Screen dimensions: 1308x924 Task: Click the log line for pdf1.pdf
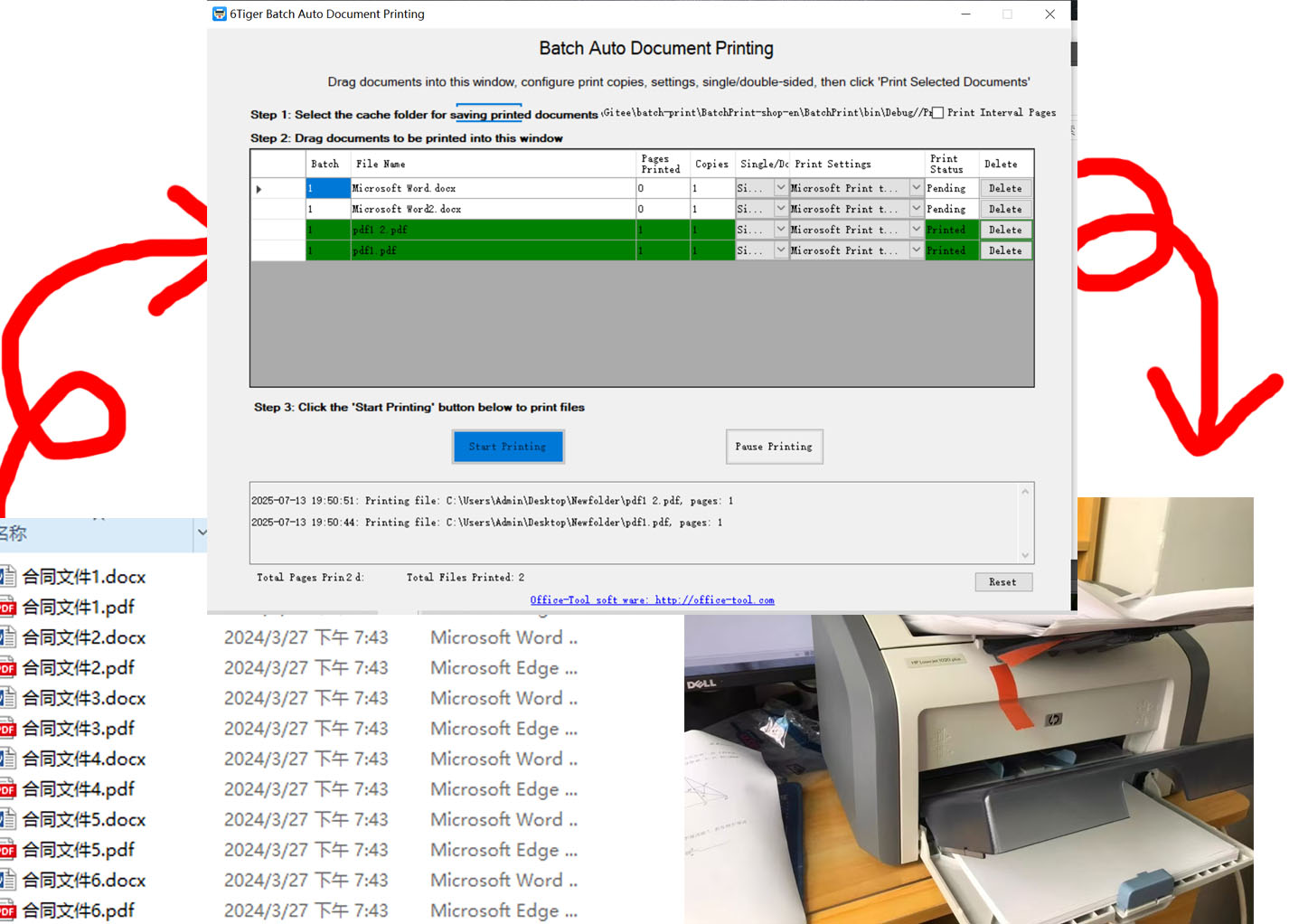pos(487,523)
